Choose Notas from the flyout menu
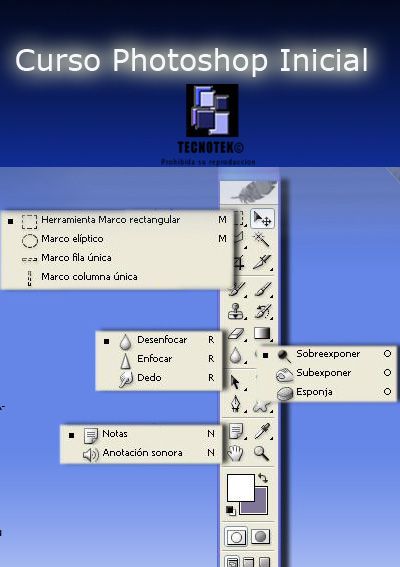Screen dimensions: 400x567 (x=141, y=434)
